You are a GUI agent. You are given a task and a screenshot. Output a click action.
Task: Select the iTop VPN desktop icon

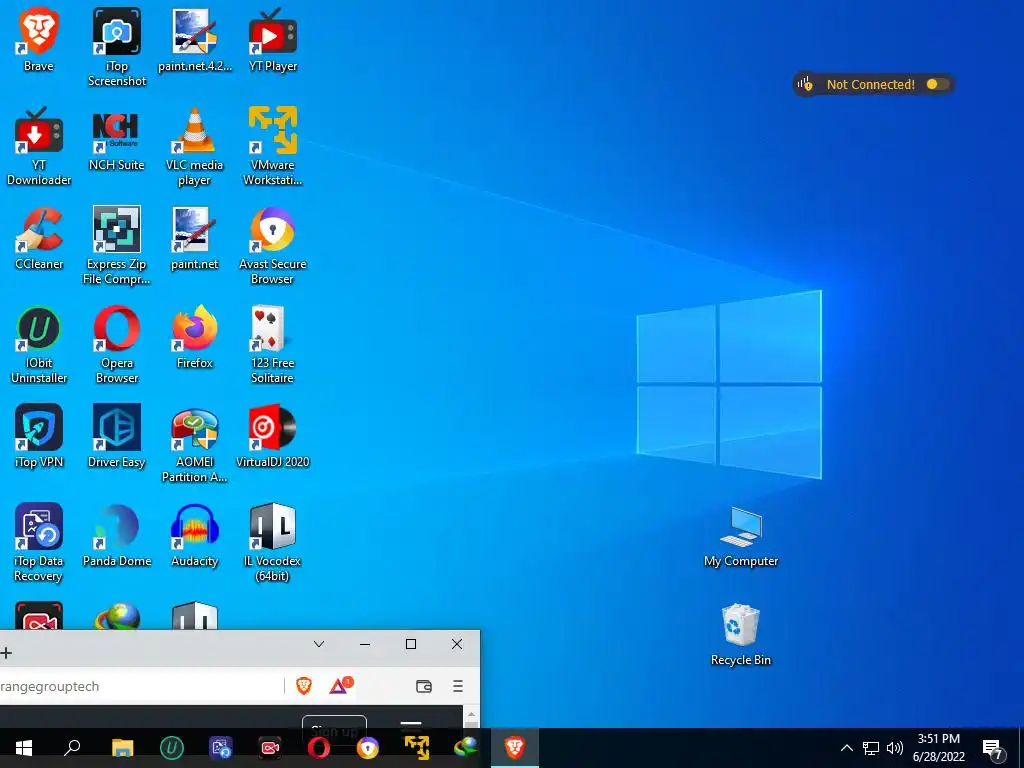point(39,436)
